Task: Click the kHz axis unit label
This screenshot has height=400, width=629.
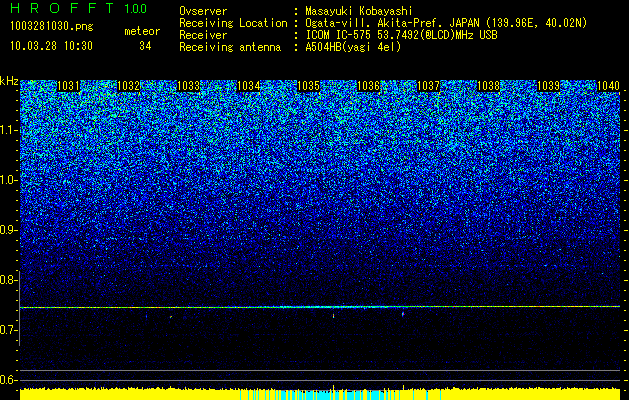Action: (x=9, y=81)
